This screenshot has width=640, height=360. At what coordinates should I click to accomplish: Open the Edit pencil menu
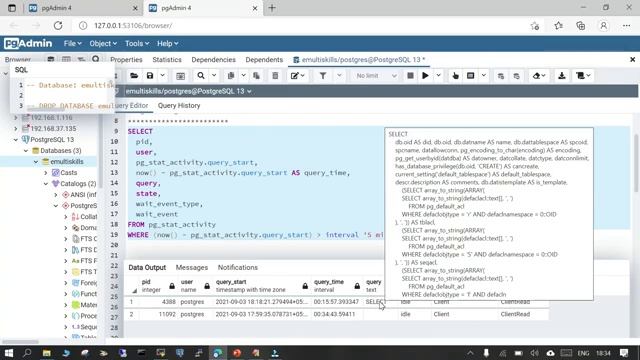pyautogui.click(x=297, y=76)
